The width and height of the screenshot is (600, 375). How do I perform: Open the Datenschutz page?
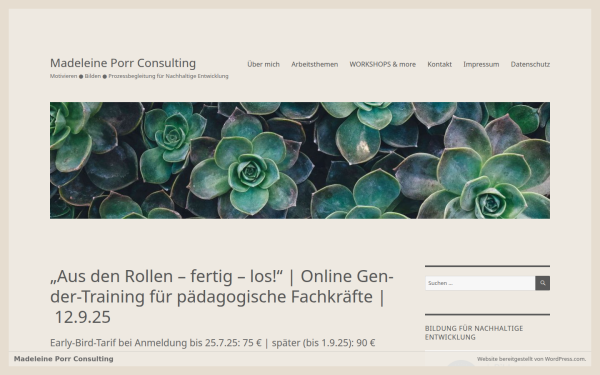pos(530,64)
